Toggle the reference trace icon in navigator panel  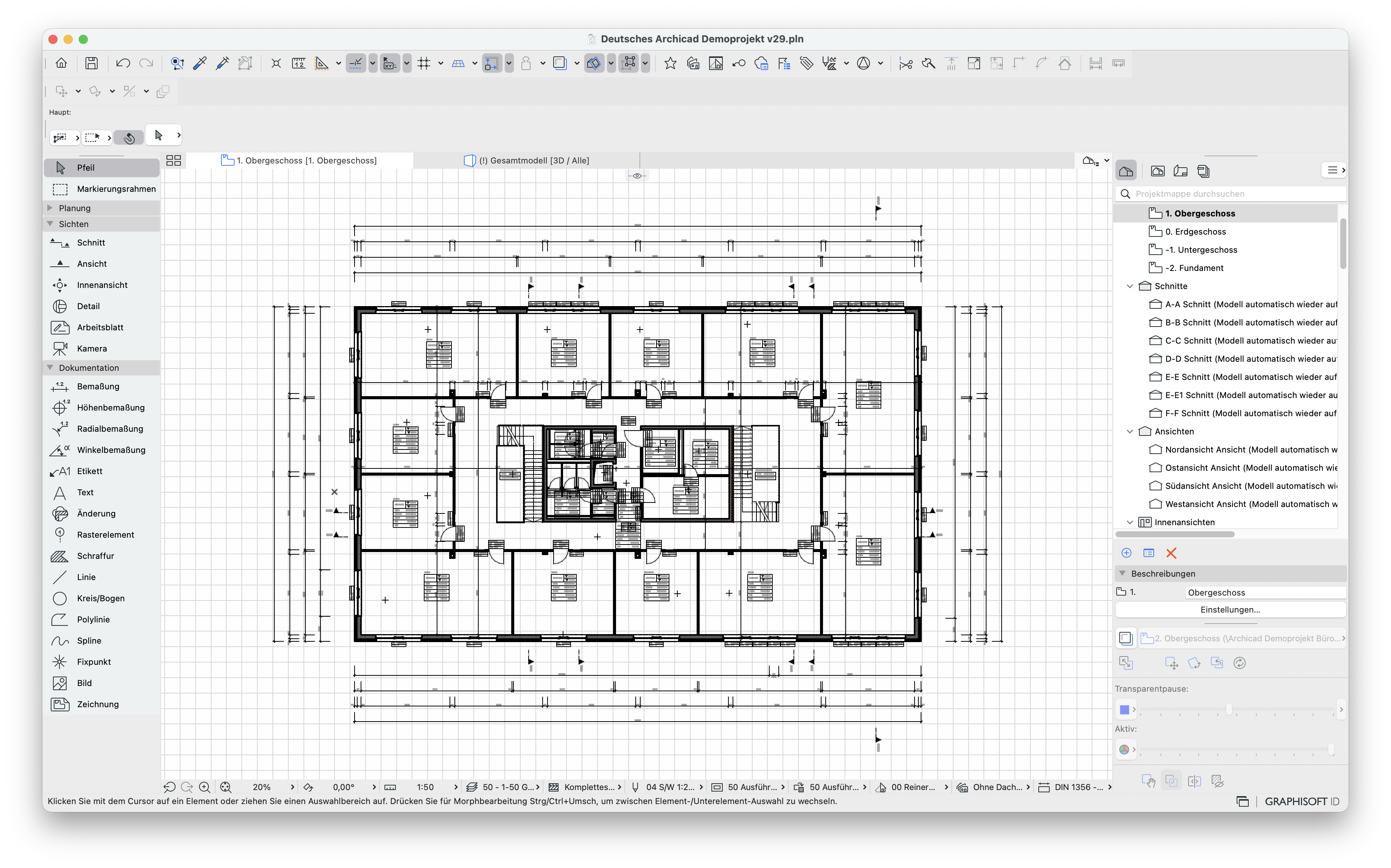(x=1125, y=638)
